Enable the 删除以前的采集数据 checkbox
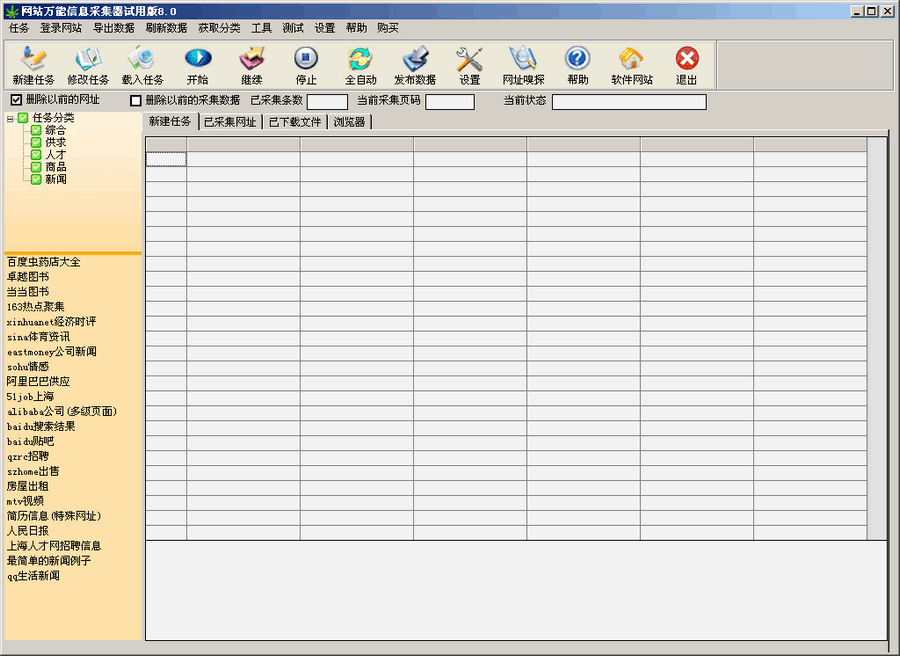The height and width of the screenshot is (656, 900). (136, 101)
